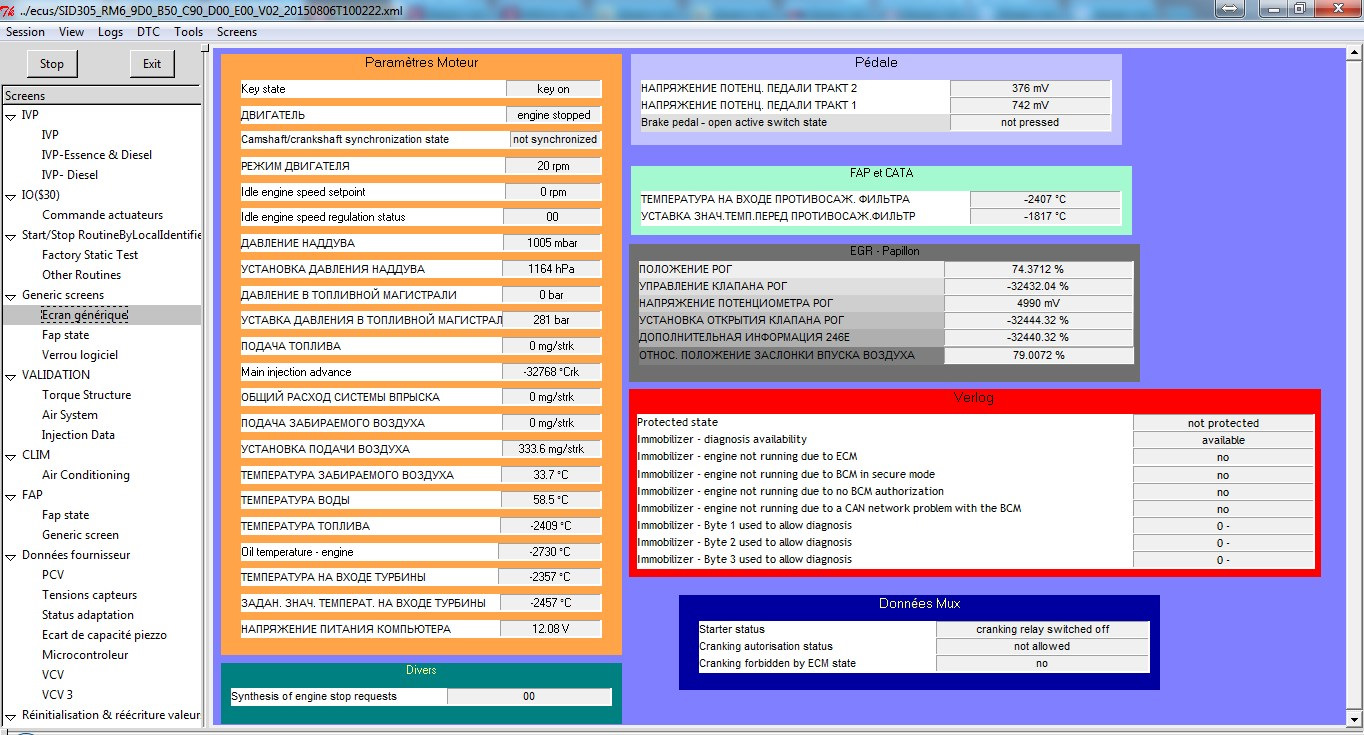This screenshot has width=1364, height=735.
Task: Click the rail pressure setpoint '281 bar'
Action: (x=552, y=320)
